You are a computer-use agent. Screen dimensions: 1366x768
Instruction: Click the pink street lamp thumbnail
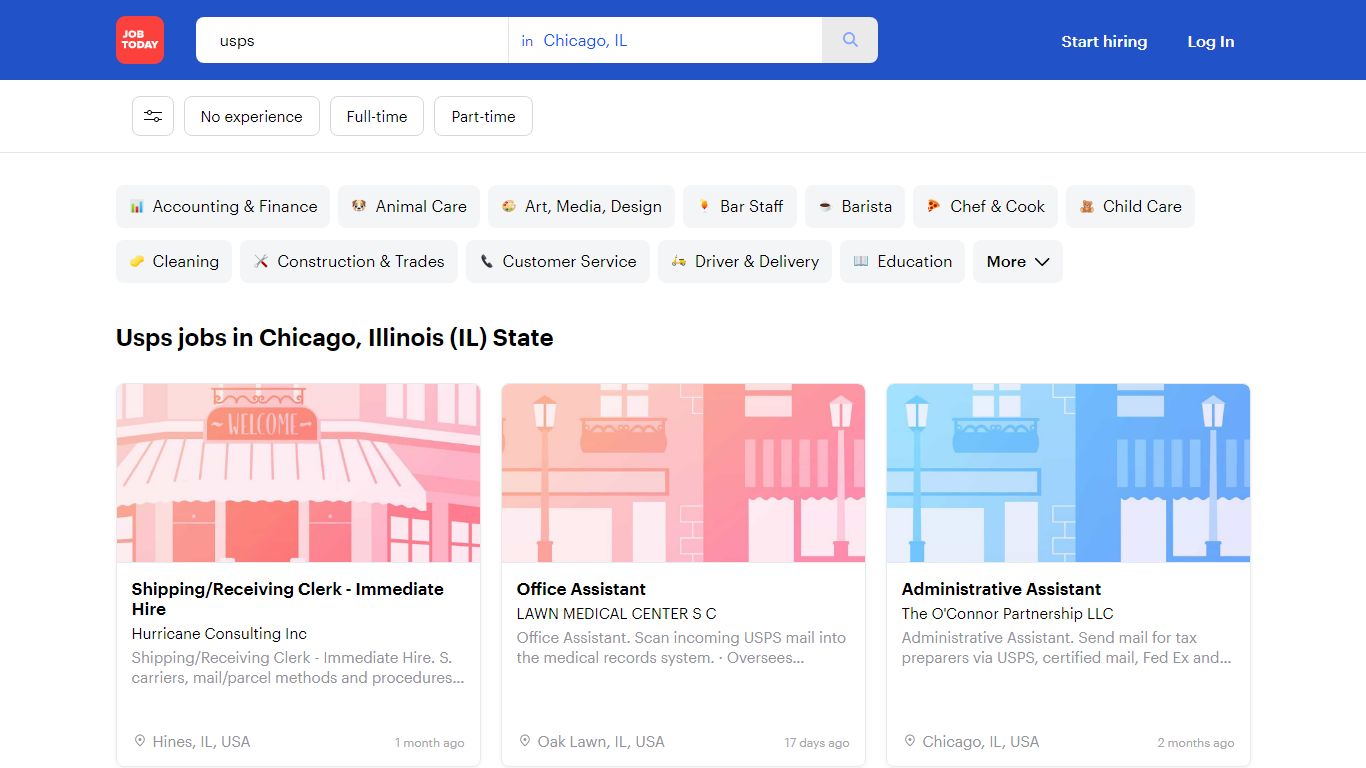683,473
